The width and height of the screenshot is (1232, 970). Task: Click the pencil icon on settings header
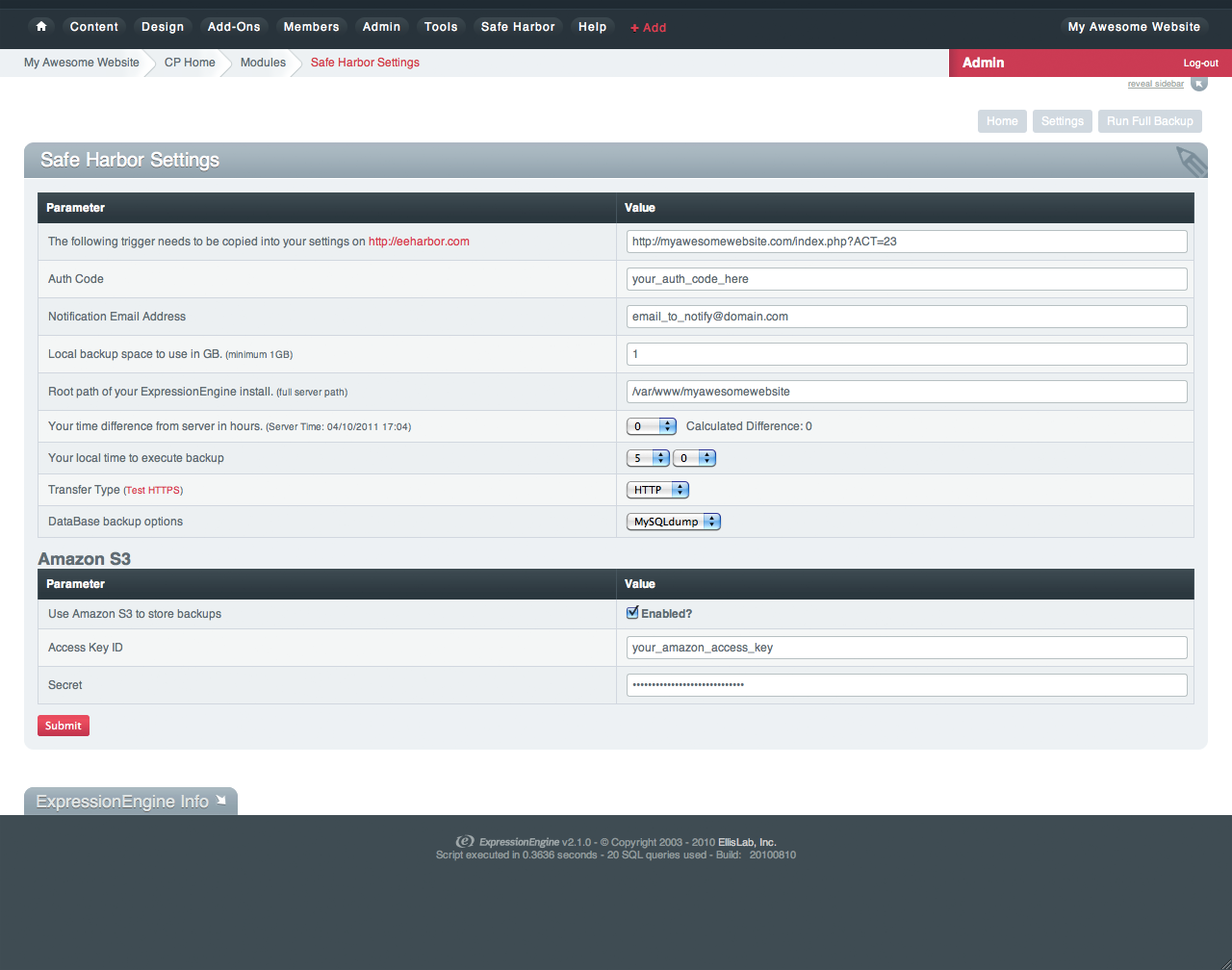click(1191, 162)
